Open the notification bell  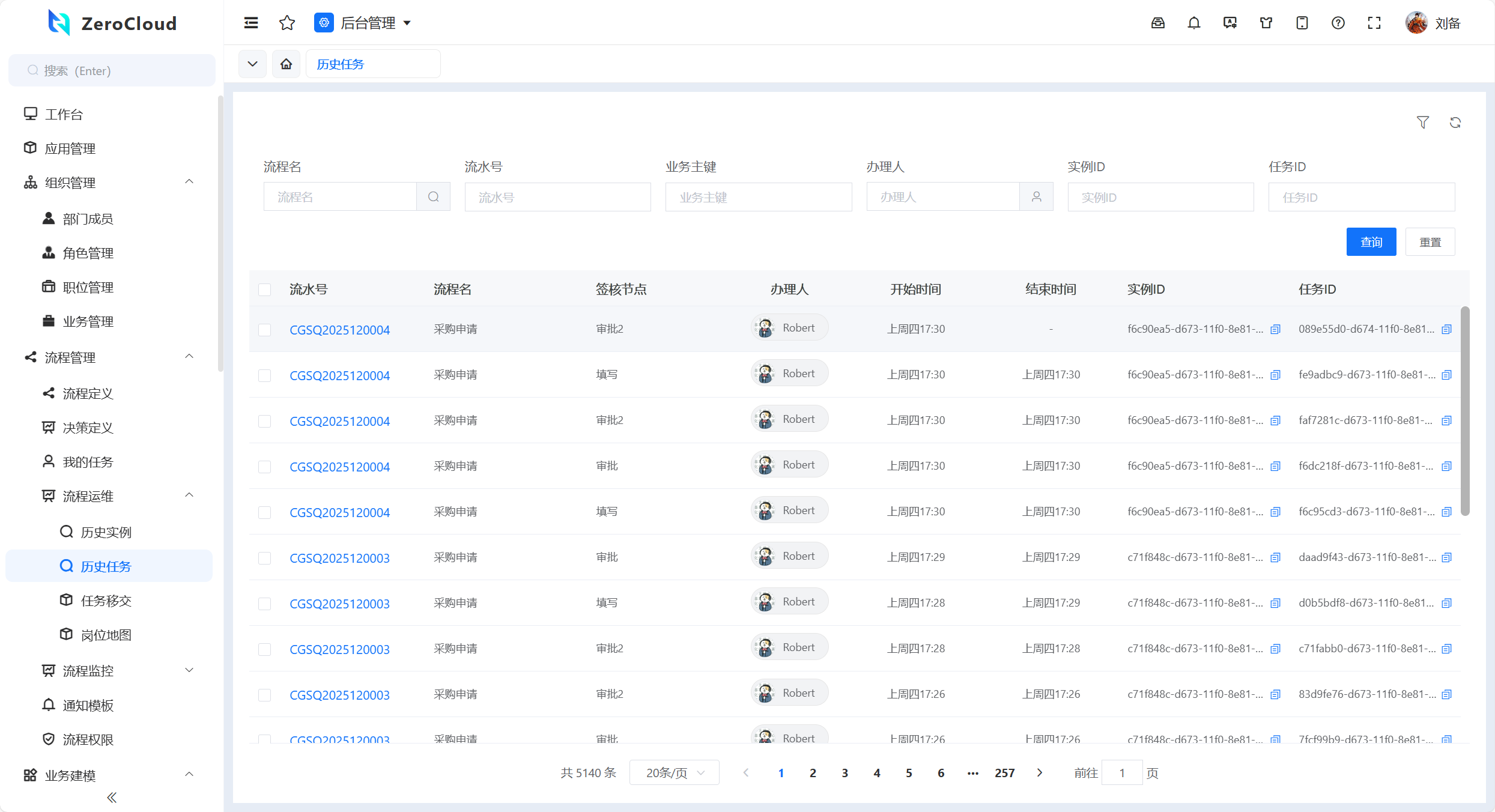tap(1193, 23)
